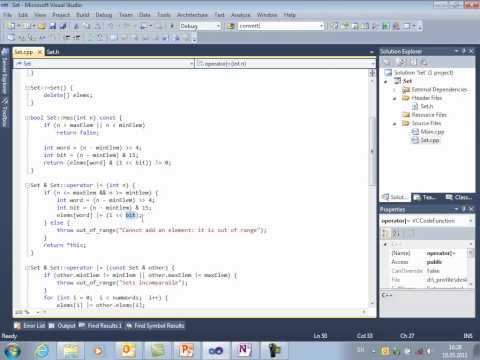Click the find combo box containing 'convert'
The height and width of the screenshot is (360, 480).
(x=281, y=26)
